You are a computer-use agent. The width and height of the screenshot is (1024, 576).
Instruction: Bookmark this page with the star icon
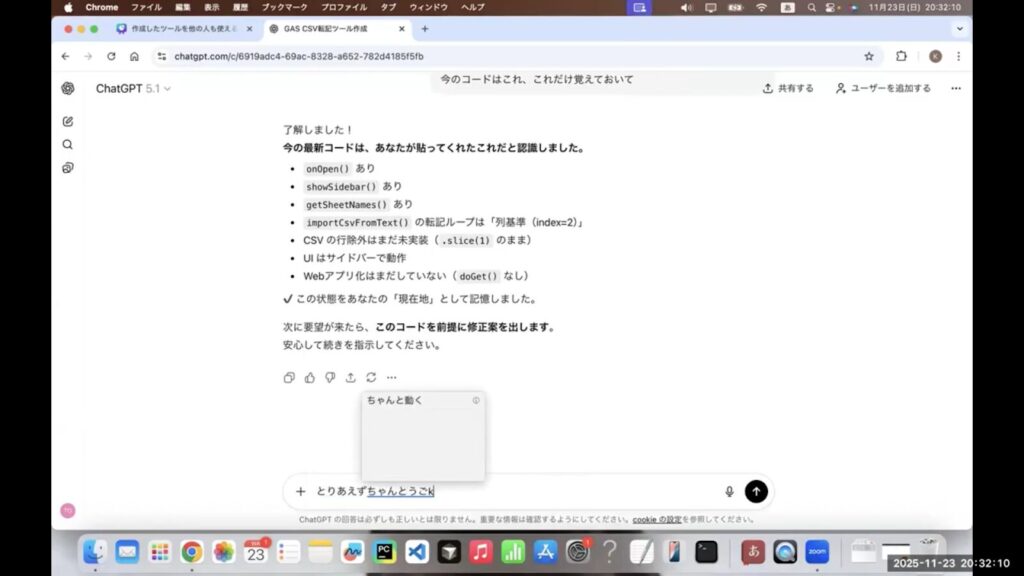click(x=869, y=57)
